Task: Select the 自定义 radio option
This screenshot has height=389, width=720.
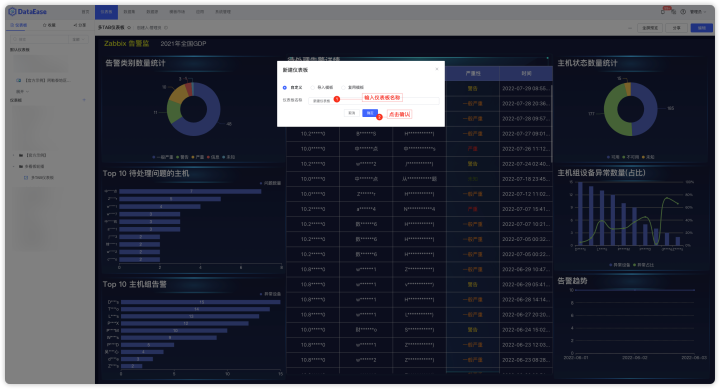Action: (x=285, y=87)
